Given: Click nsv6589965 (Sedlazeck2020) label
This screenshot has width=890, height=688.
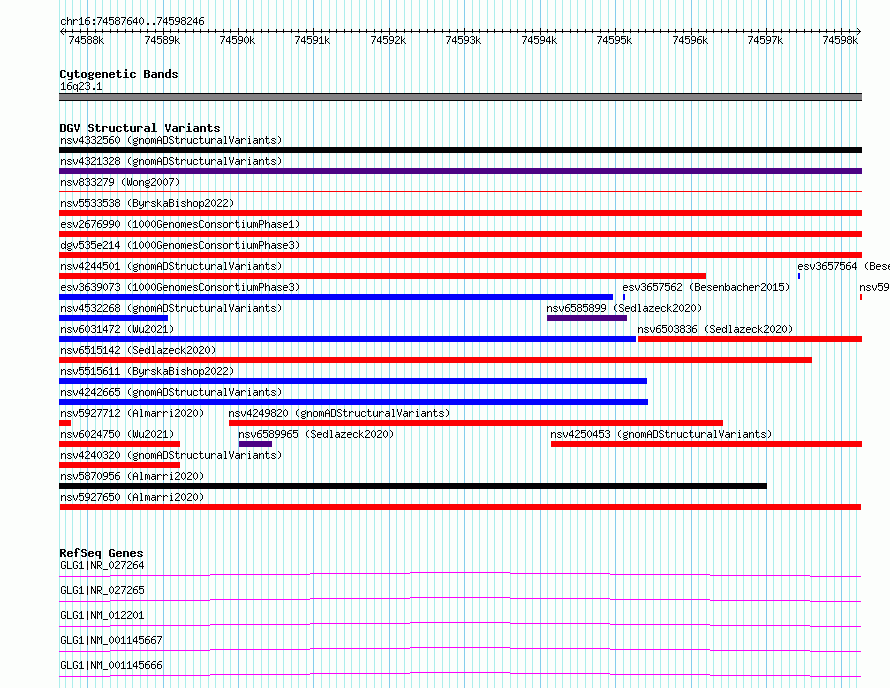Looking at the screenshot, I should (316, 434).
